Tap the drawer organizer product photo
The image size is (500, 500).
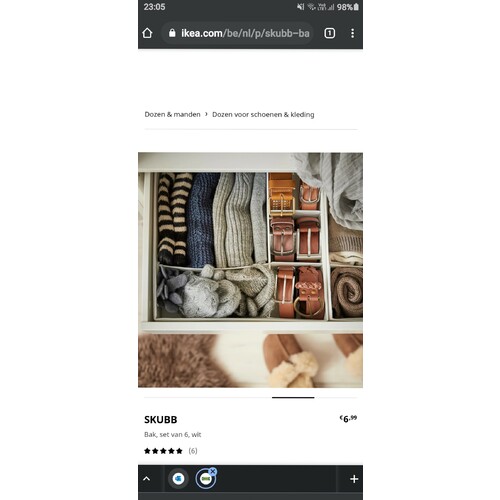click(250, 270)
